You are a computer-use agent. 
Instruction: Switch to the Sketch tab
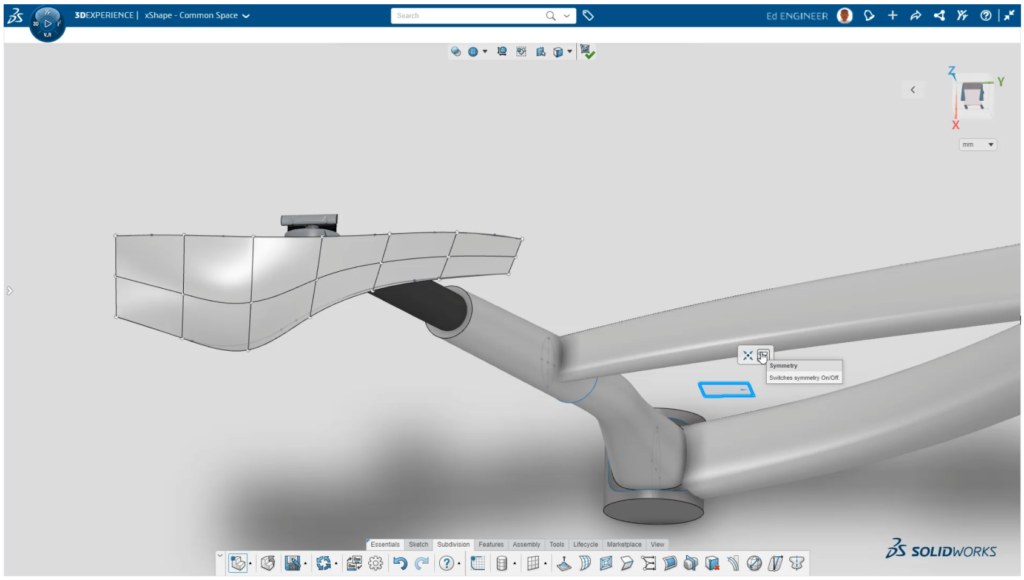pos(420,544)
